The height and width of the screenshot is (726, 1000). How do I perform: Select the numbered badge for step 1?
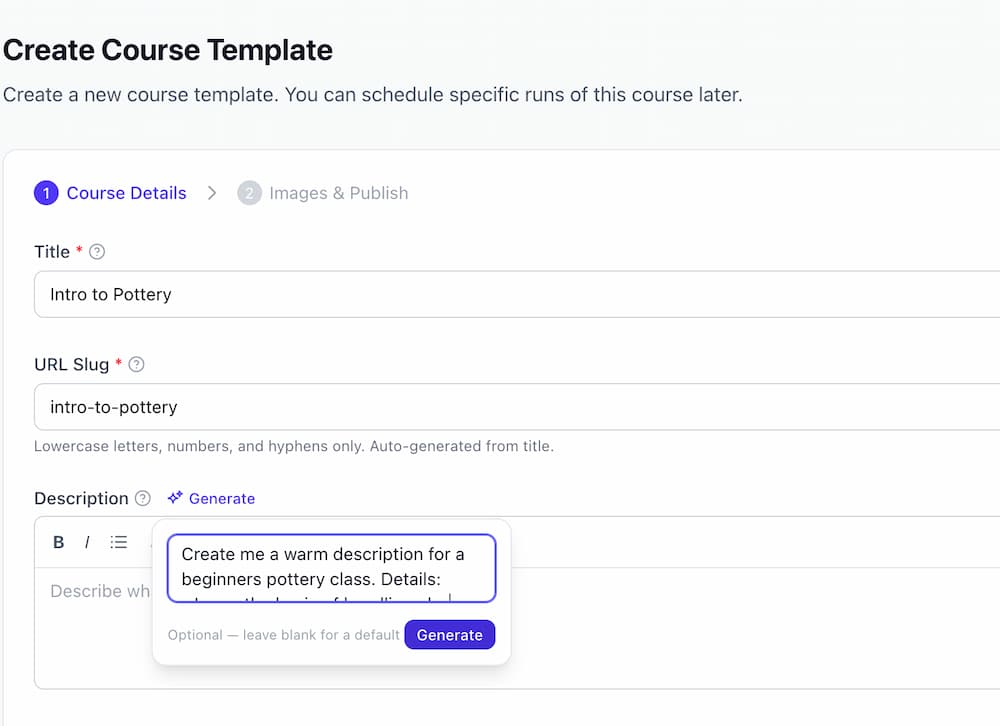point(46,192)
